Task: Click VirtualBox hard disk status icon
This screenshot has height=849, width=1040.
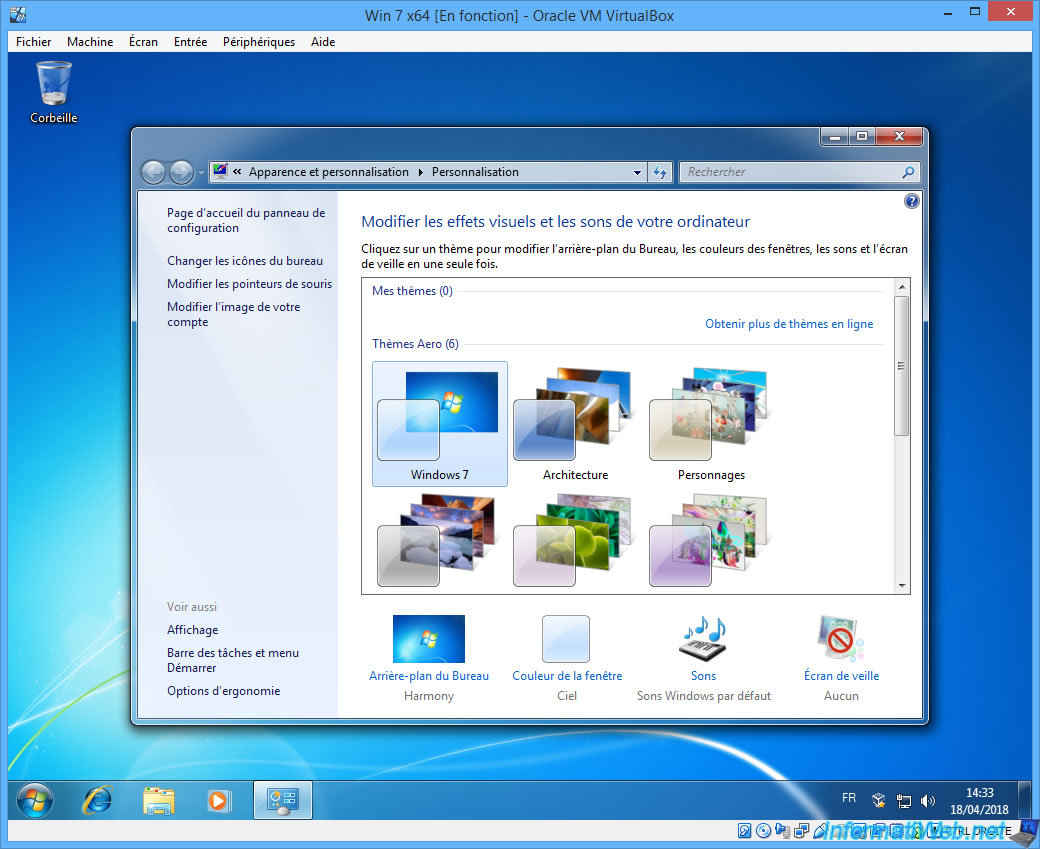Action: [744, 830]
